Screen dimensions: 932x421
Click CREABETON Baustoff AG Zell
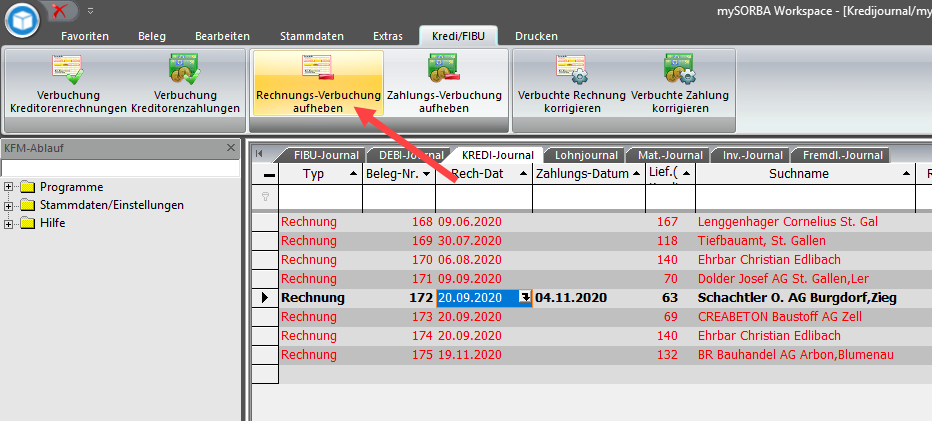click(780, 317)
